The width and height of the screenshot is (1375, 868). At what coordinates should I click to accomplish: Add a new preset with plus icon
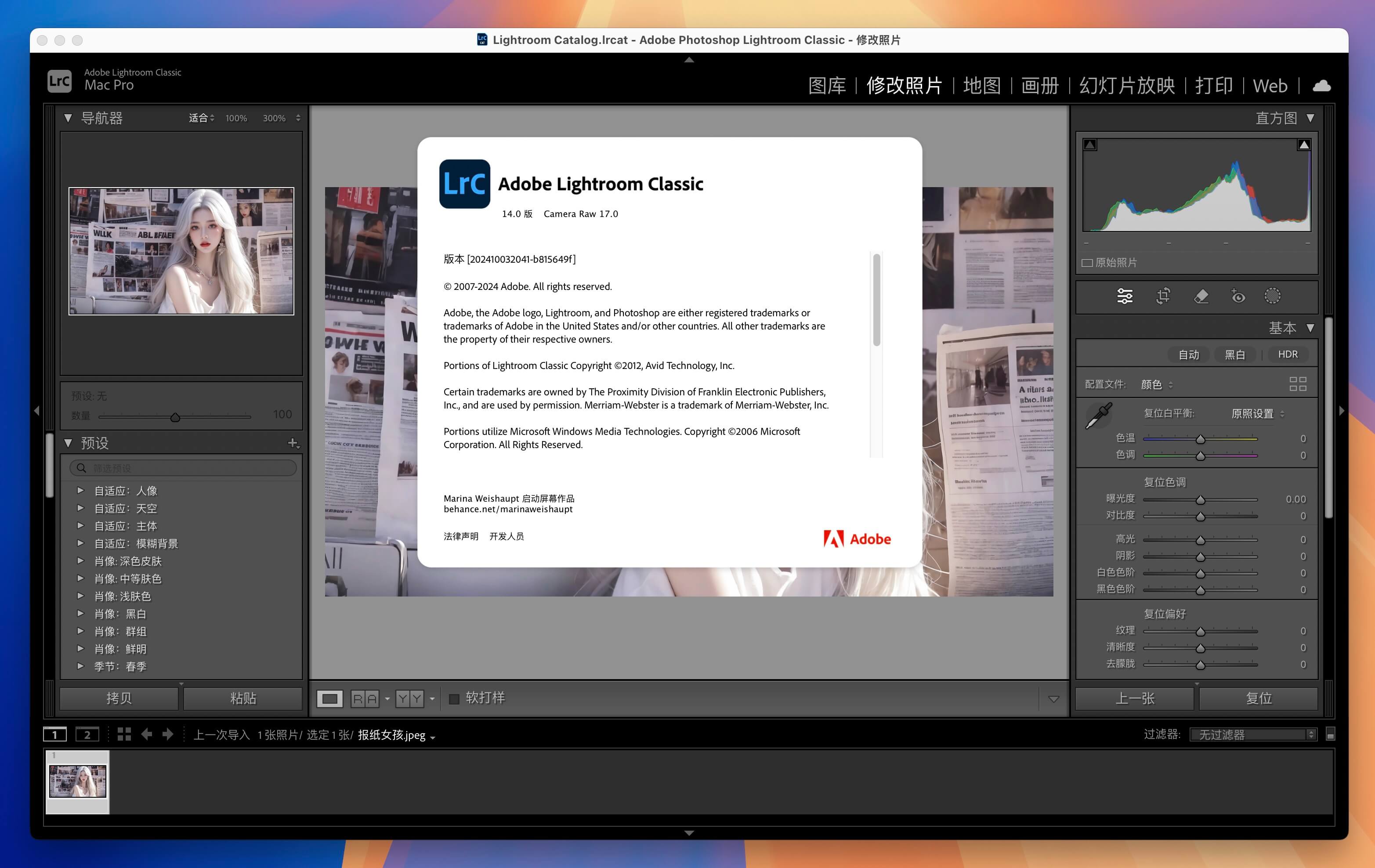pos(293,443)
